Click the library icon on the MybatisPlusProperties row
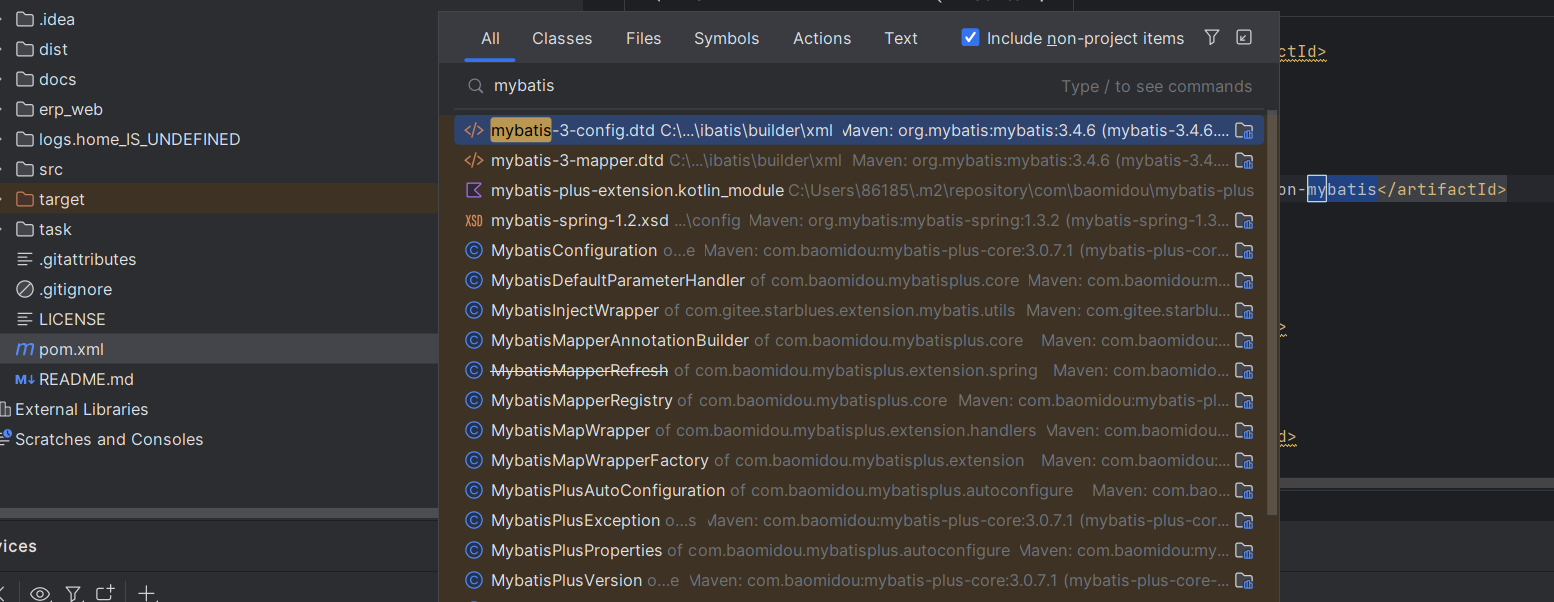 [1244, 550]
